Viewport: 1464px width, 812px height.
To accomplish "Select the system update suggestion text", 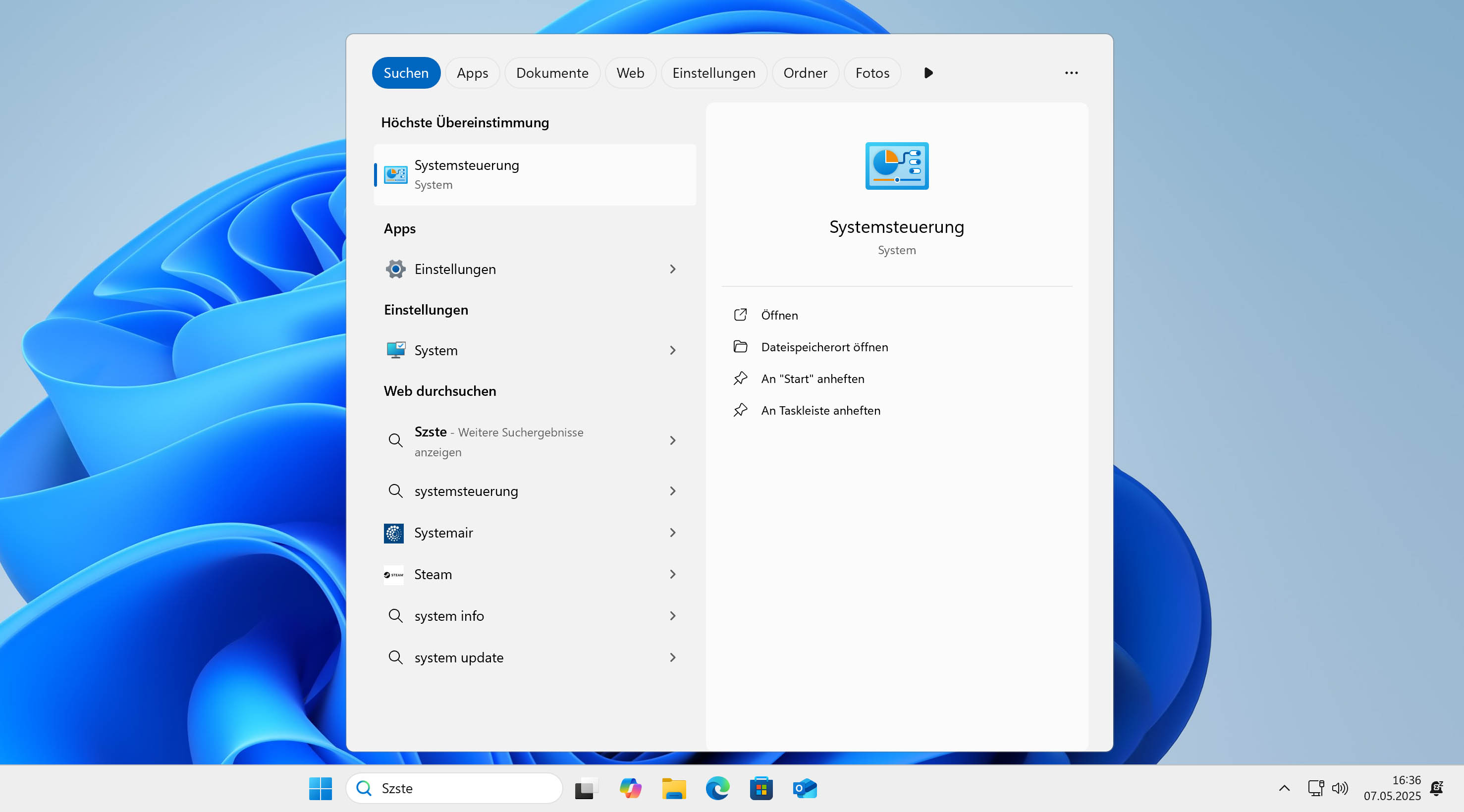I will [x=459, y=657].
